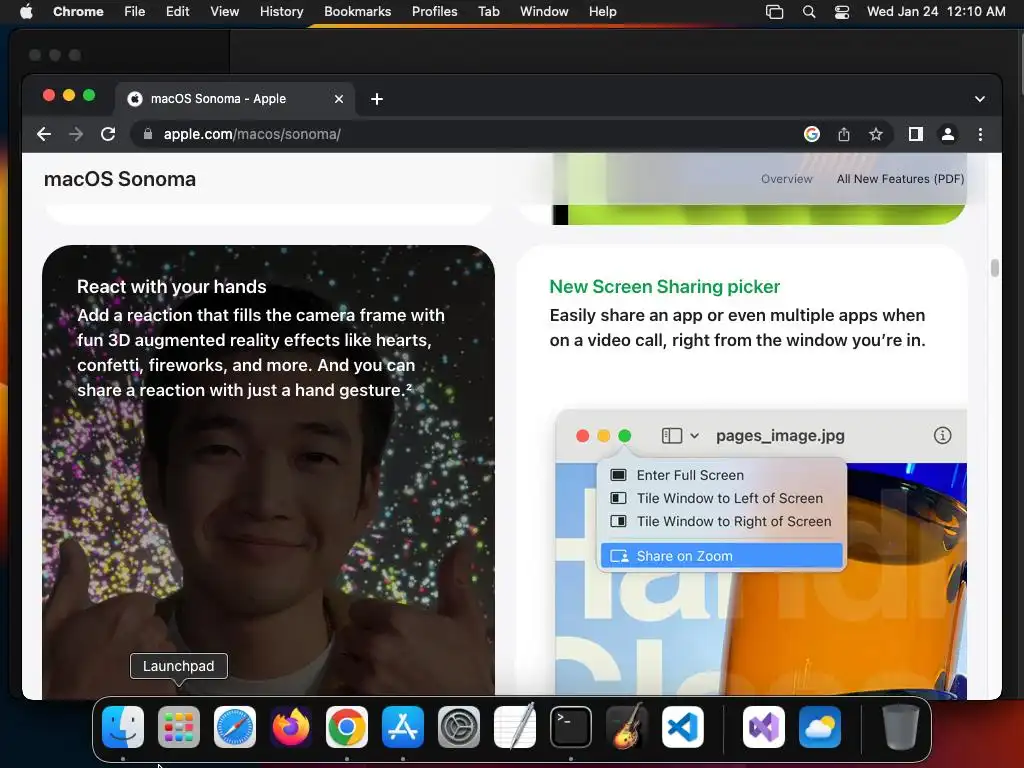Open the cloud app dock icon
The image size is (1024, 768).
coord(820,727)
